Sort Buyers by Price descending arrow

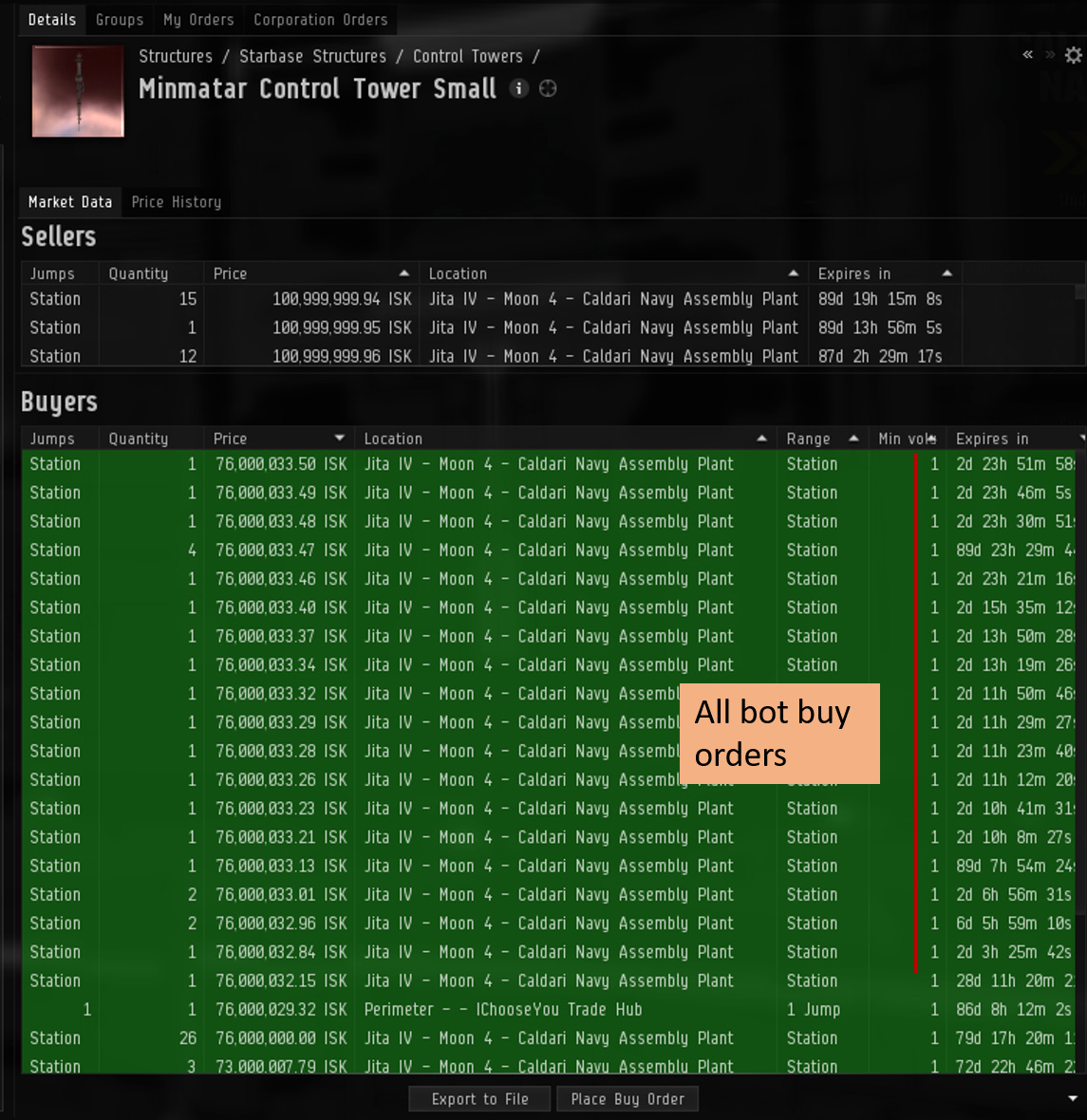point(340,439)
